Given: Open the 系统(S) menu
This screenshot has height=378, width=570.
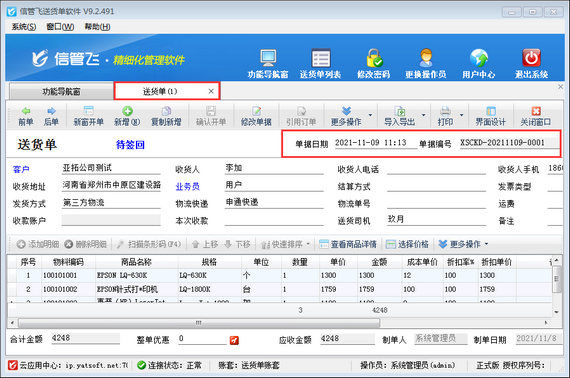Looking at the screenshot, I should click(24, 27).
